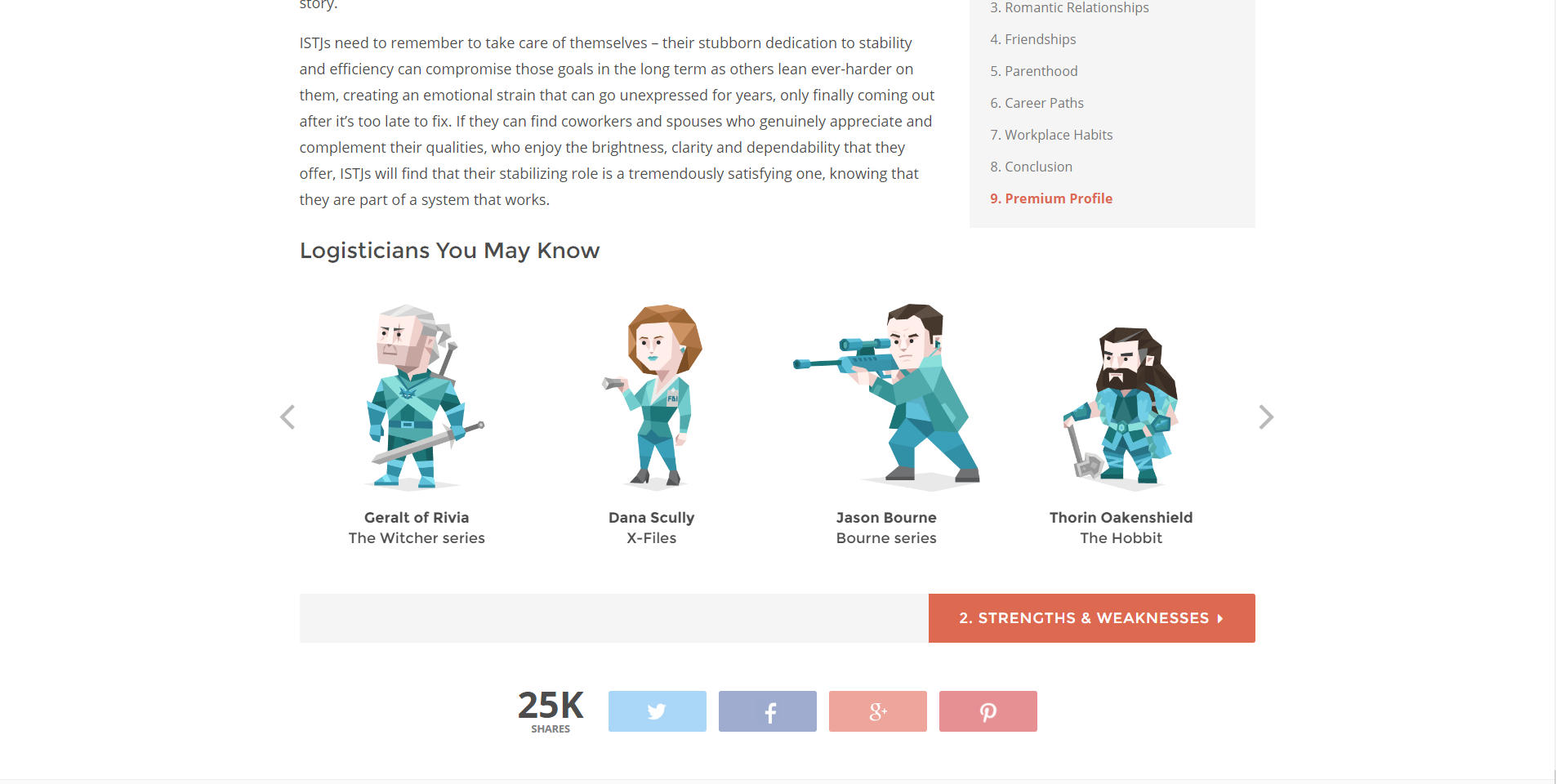
Task: Share the page via Pinterest icon
Action: coord(988,711)
